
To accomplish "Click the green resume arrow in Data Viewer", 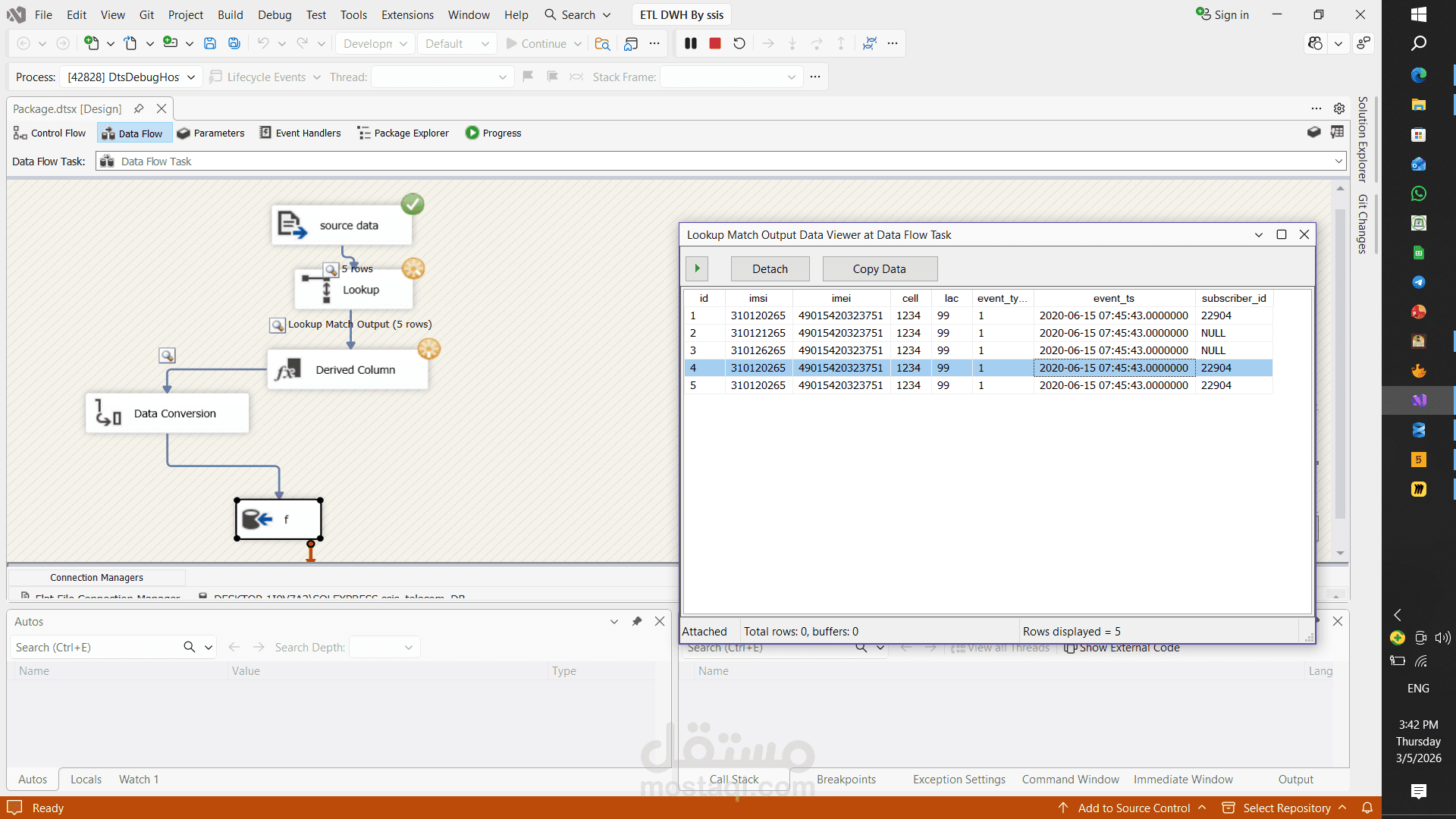I will (x=697, y=268).
